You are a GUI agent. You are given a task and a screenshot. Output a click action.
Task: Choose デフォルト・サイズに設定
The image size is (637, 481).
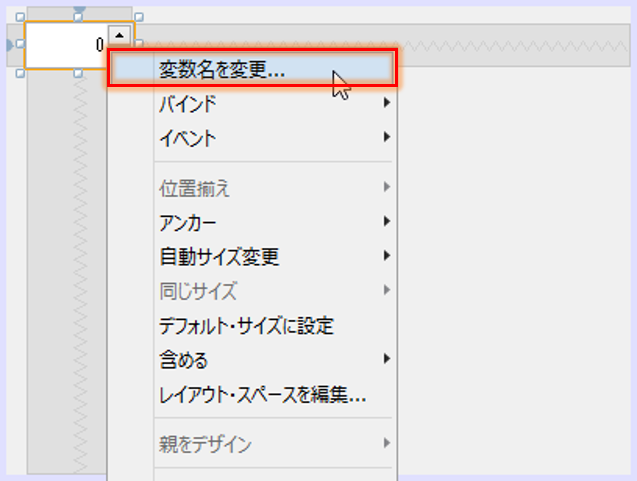click(252, 325)
